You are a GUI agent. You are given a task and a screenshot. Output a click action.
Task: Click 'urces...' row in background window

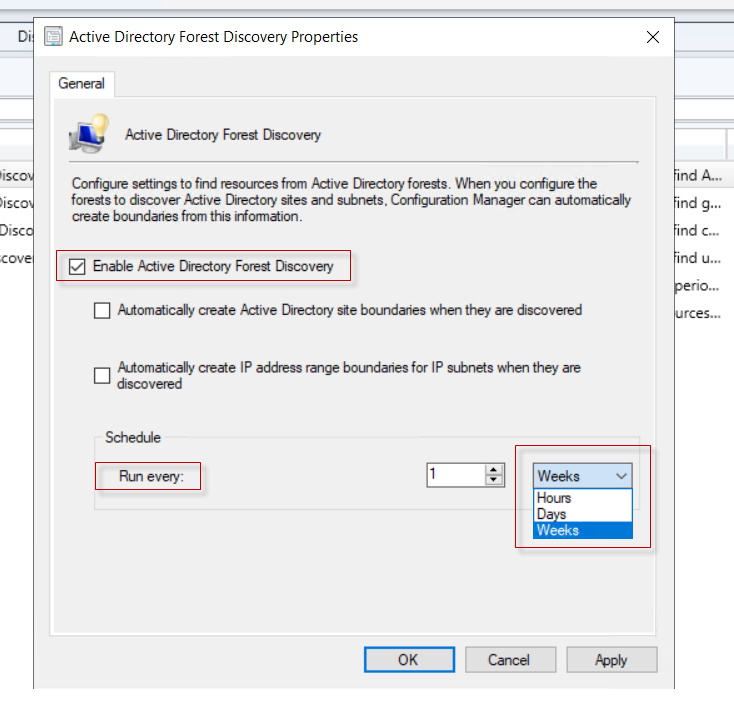(x=697, y=313)
